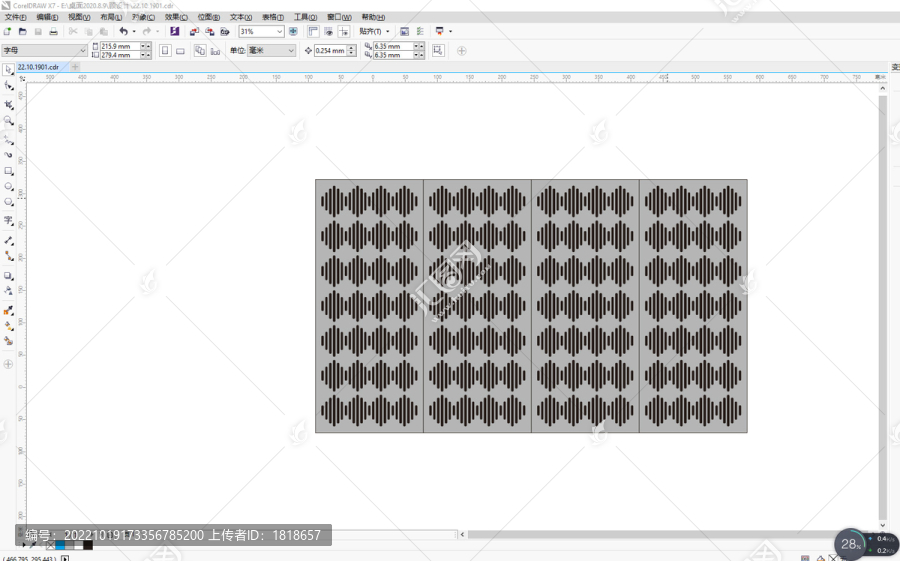This screenshot has height=561, width=900.
Task: Select the Parallel Dimension tool
Action: (x=8, y=241)
